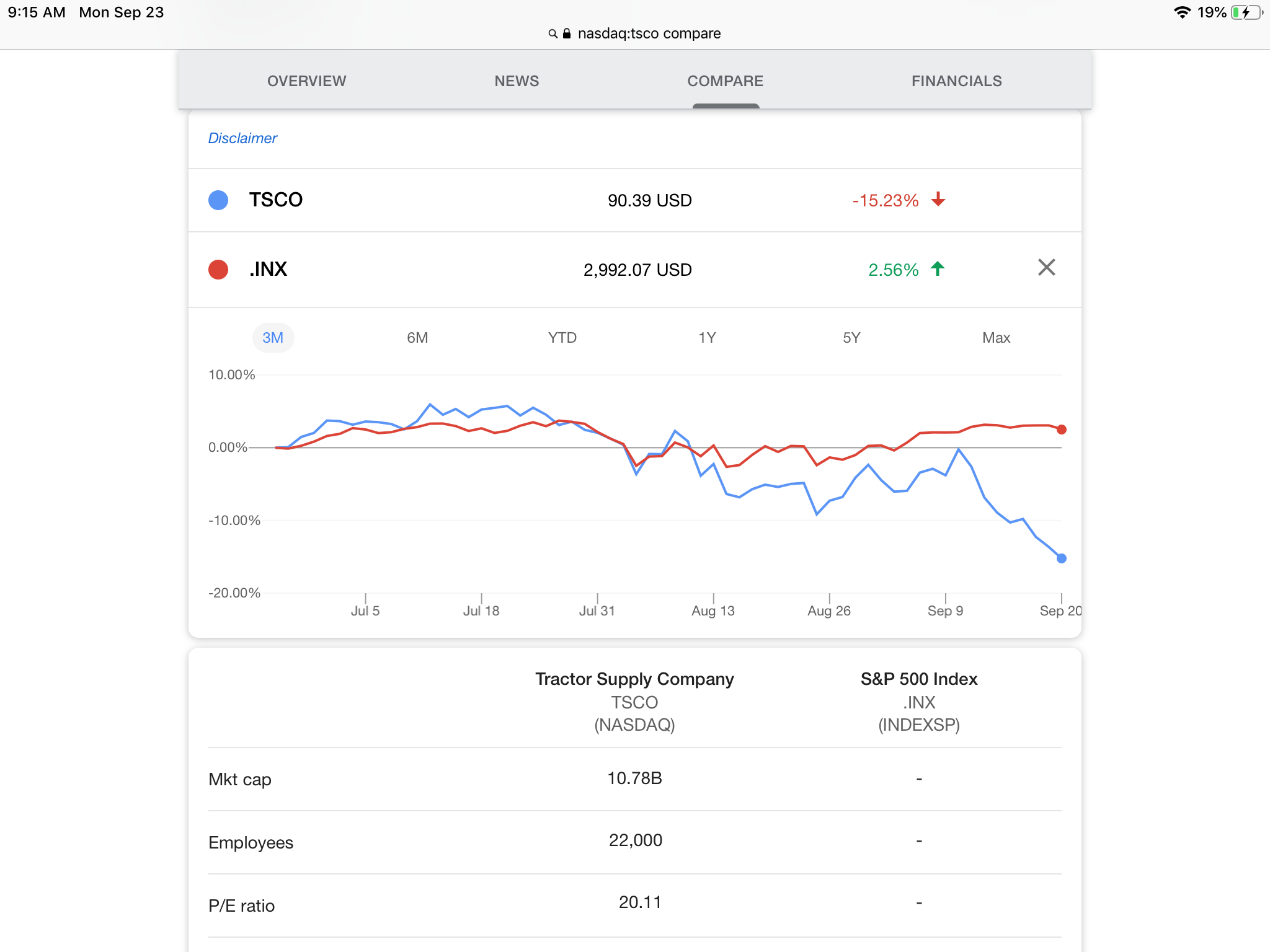This screenshot has height=952, width=1270.
Task: Click the 10.00% axis label
Action: tap(232, 374)
